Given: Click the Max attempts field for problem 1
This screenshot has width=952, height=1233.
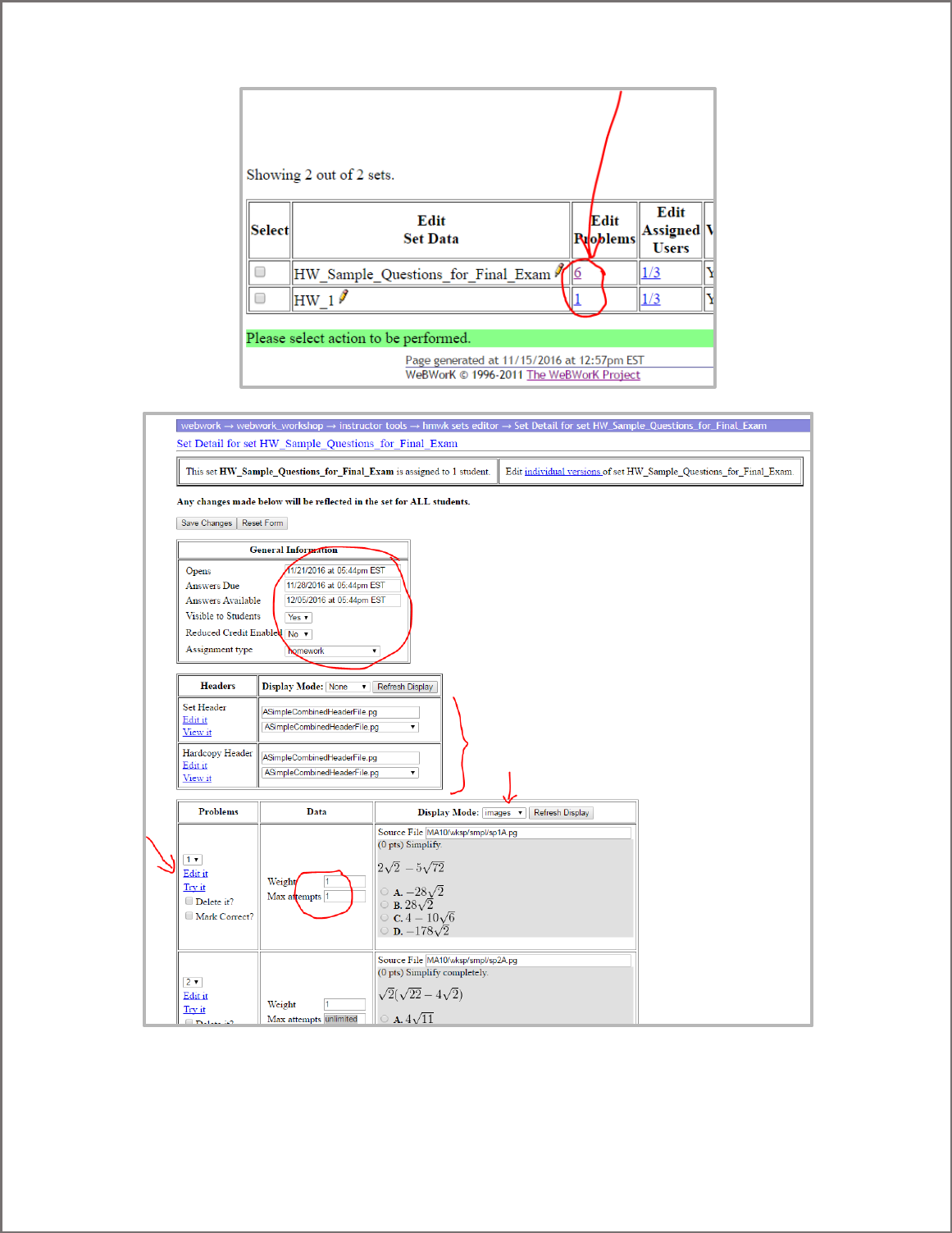Looking at the screenshot, I should click(344, 897).
